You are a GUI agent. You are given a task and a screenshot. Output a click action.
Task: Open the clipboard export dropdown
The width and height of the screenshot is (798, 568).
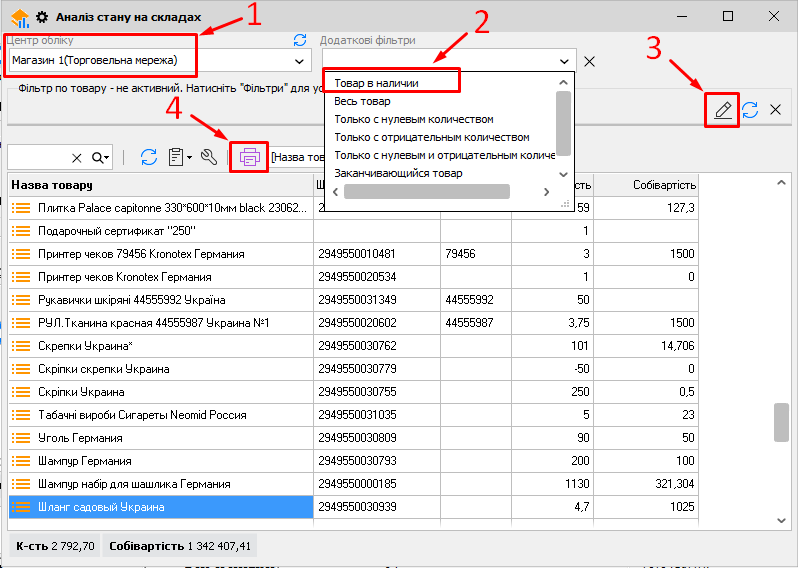point(180,157)
